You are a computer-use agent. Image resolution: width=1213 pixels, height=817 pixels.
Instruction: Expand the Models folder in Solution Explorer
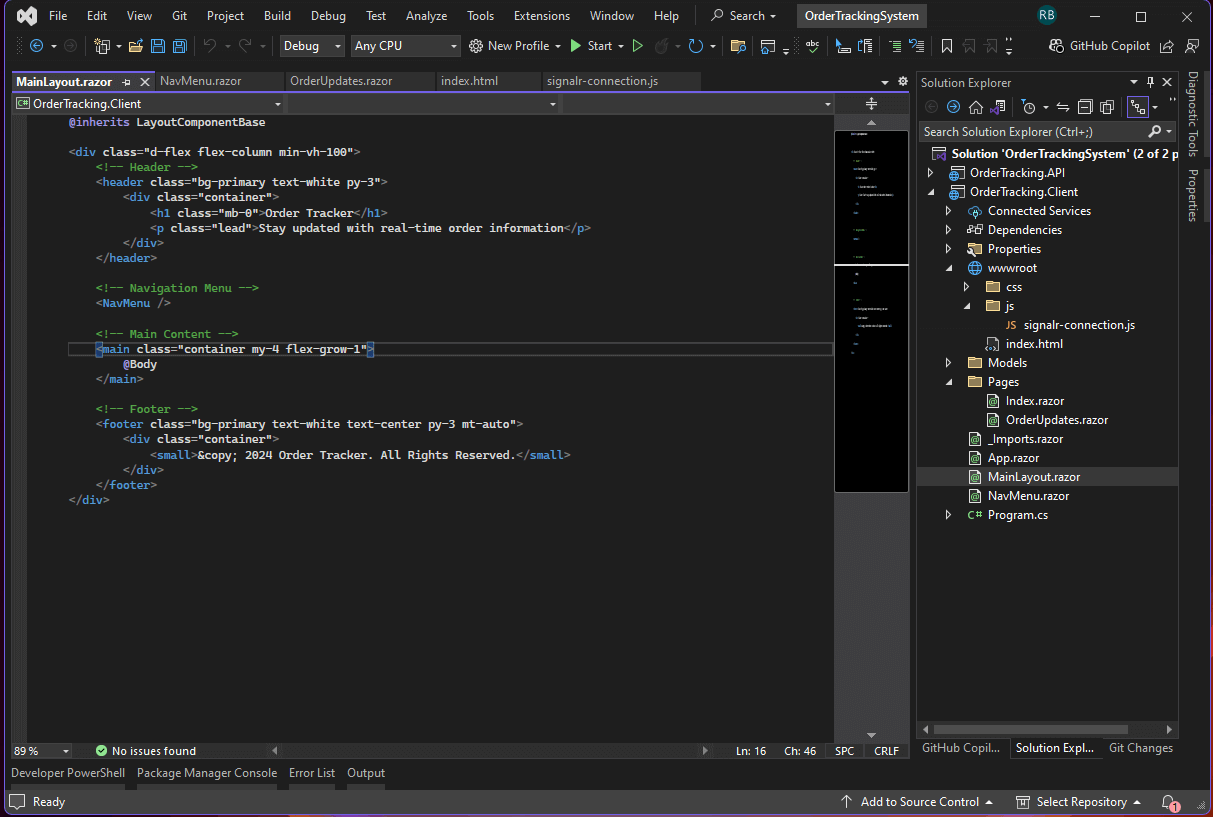(948, 363)
